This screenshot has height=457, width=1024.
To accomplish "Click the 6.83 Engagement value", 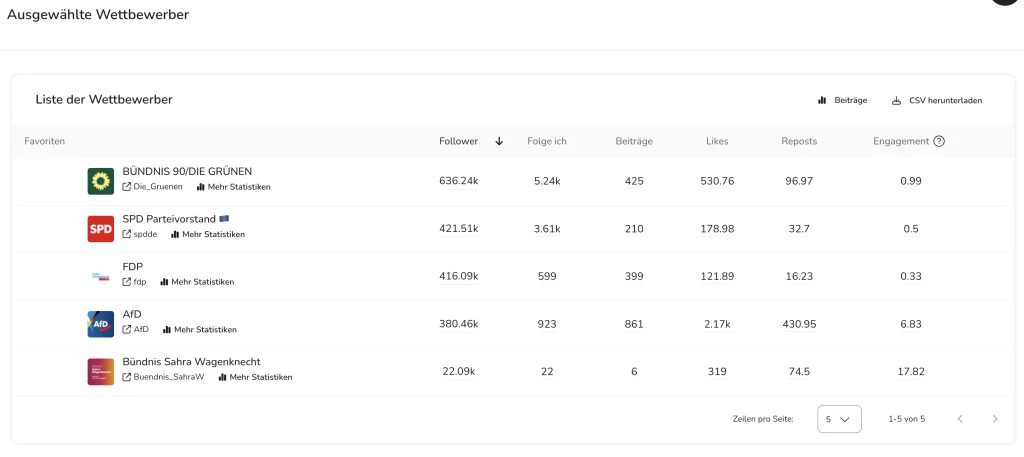I will (911, 324).
